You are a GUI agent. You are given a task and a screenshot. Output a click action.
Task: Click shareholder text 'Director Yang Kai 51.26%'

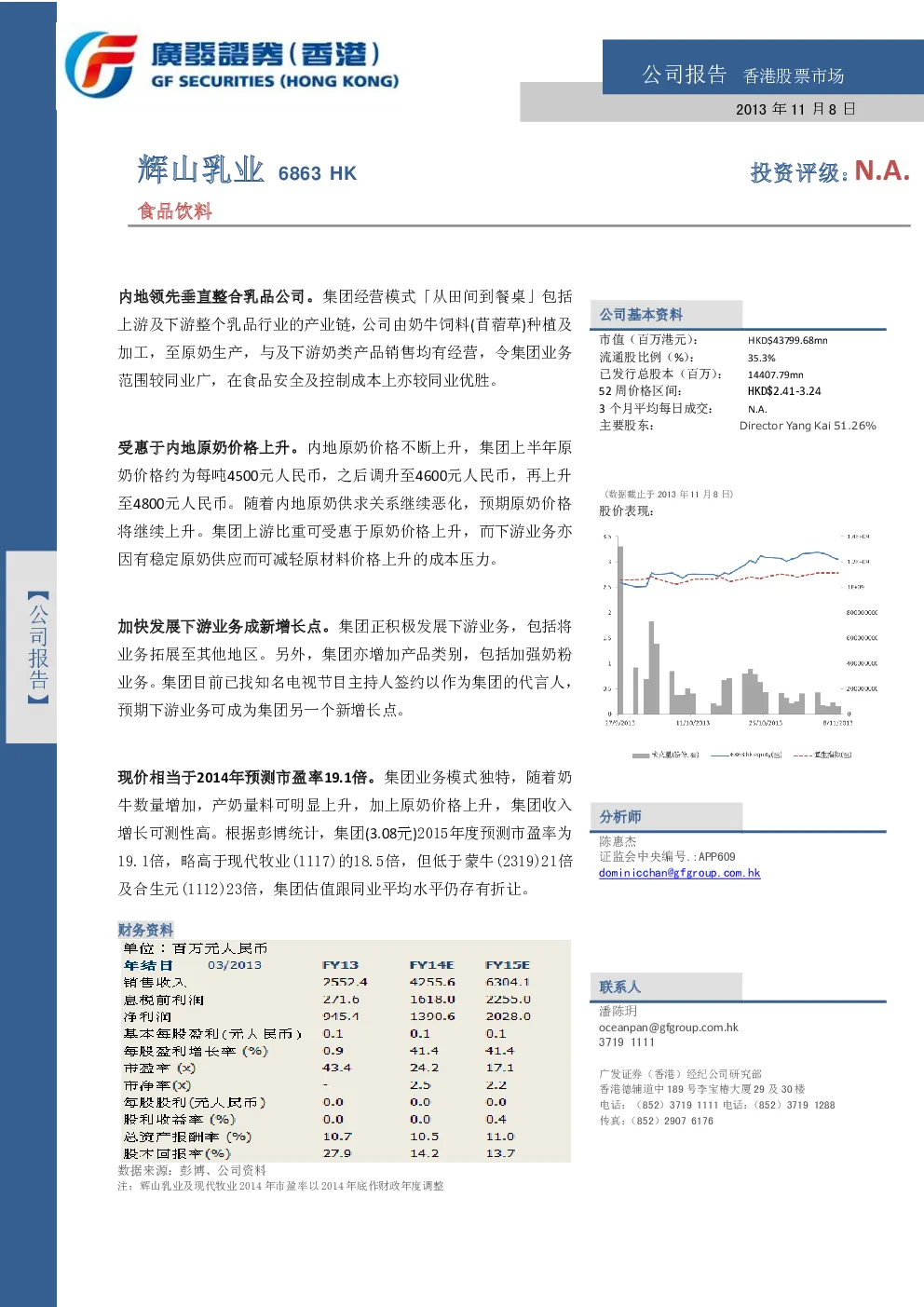click(808, 426)
